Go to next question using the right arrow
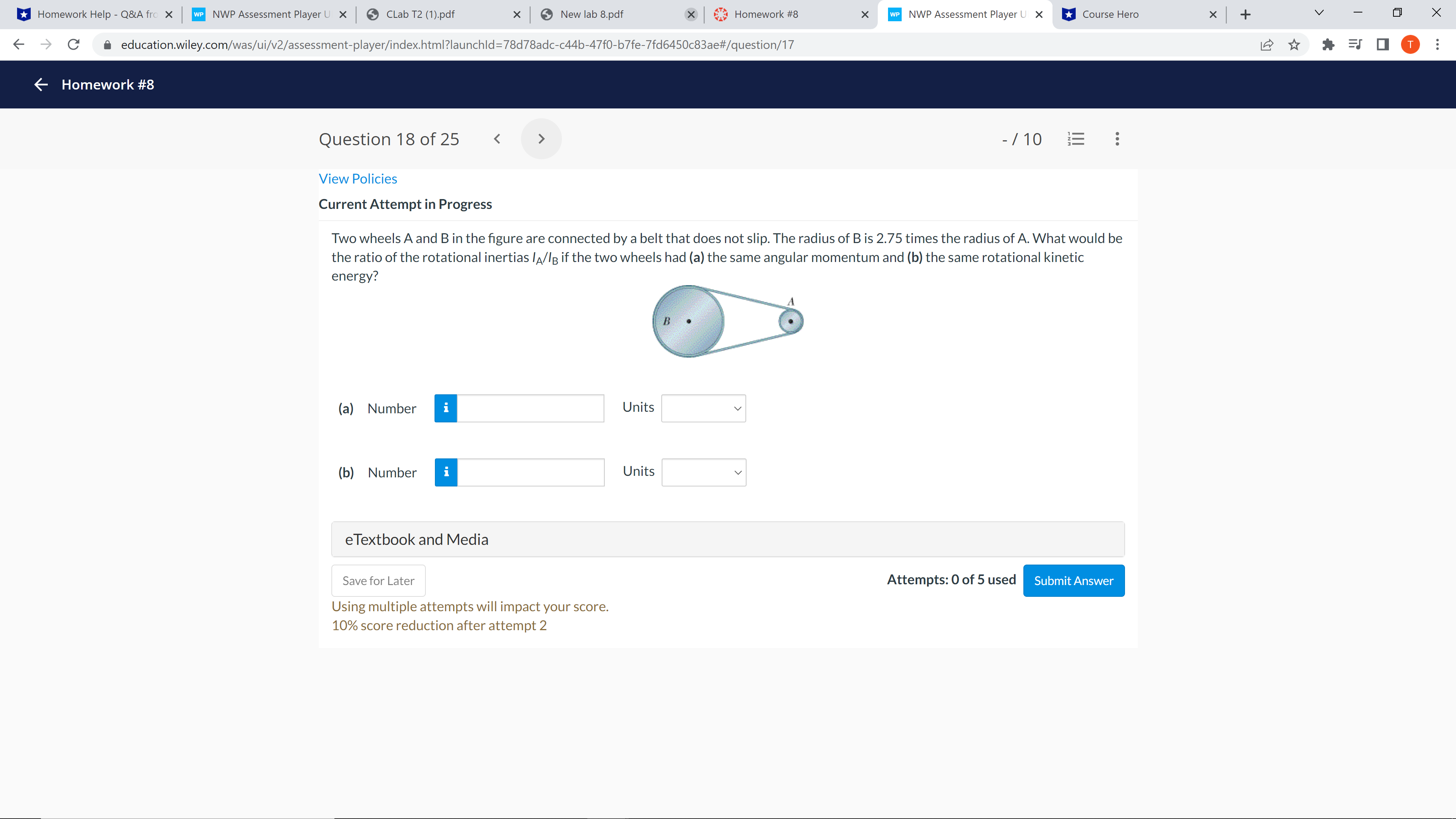The height and width of the screenshot is (819, 1456). point(541,138)
